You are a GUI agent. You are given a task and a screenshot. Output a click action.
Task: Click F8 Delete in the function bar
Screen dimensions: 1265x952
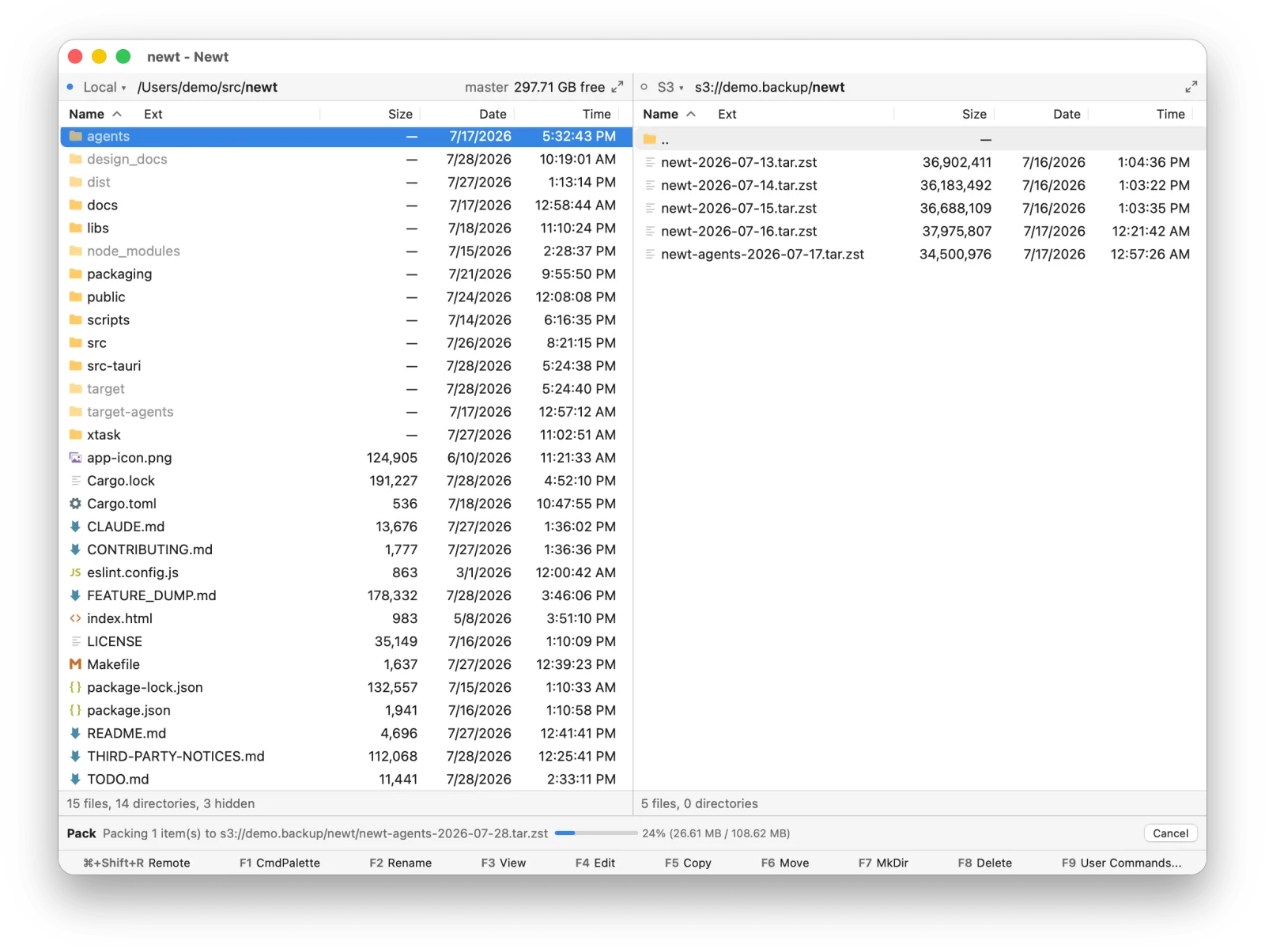[984, 863]
